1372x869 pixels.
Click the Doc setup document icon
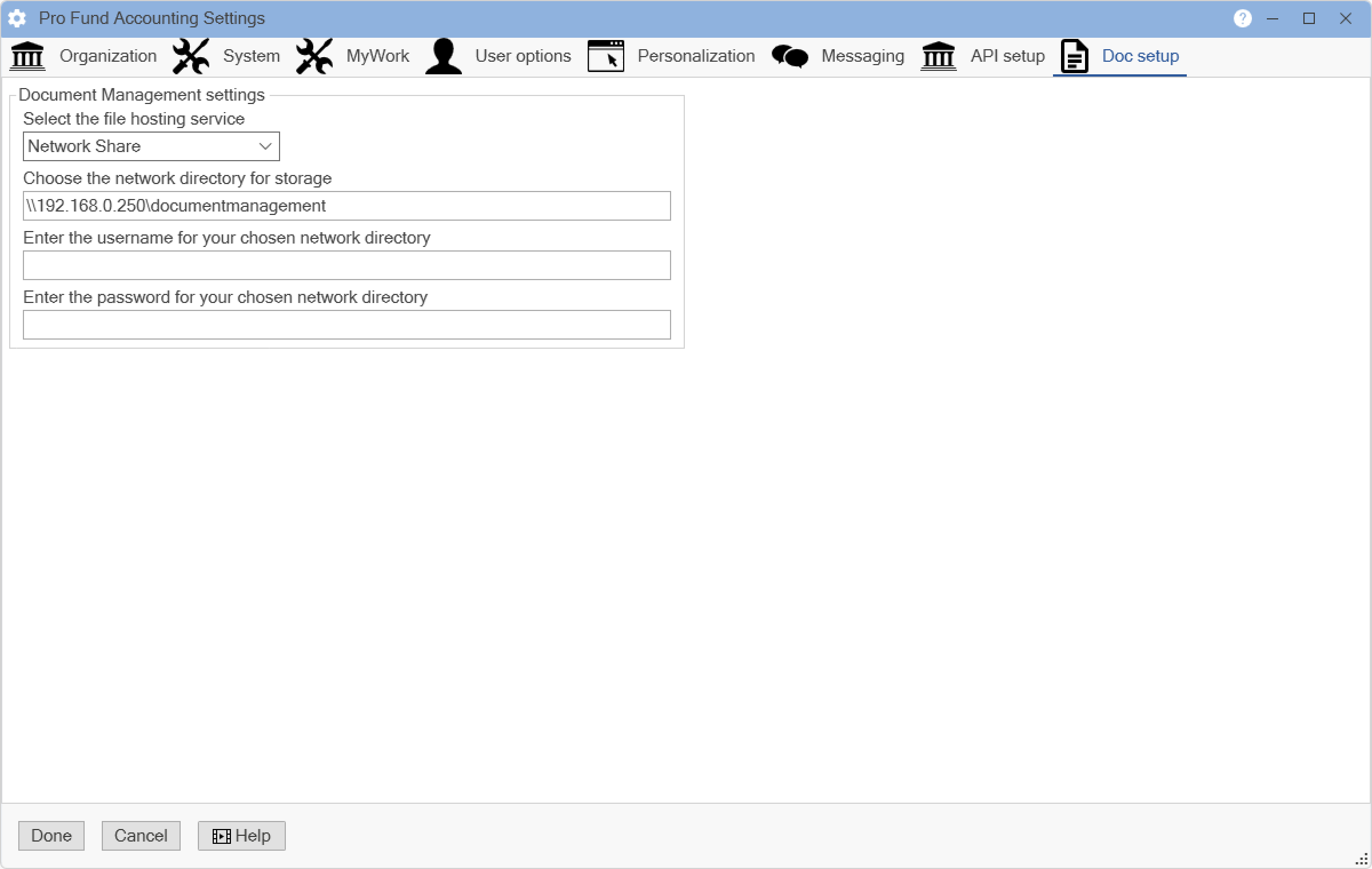coord(1074,56)
